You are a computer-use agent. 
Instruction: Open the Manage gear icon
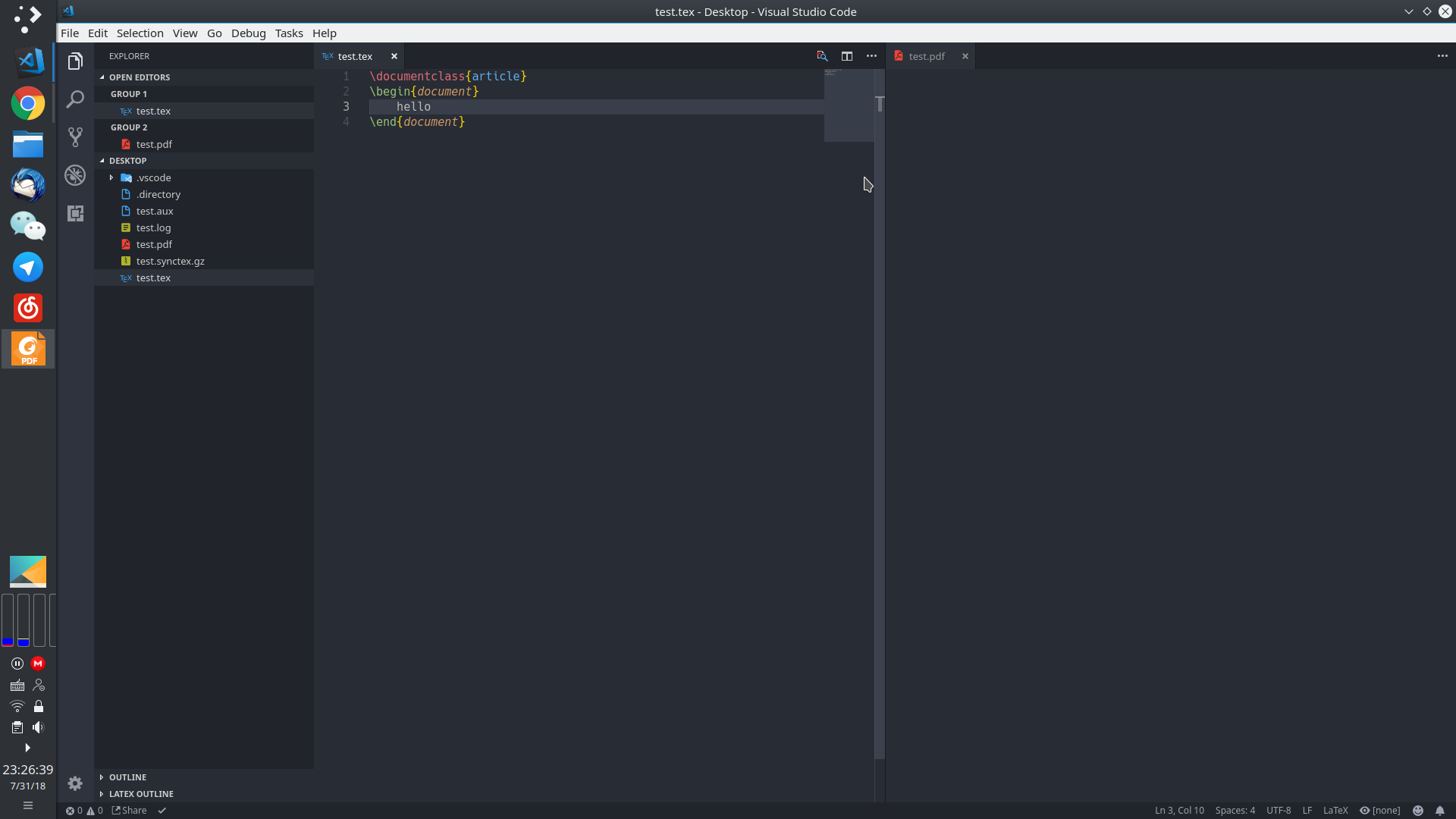pyautogui.click(x=75, y=783)
